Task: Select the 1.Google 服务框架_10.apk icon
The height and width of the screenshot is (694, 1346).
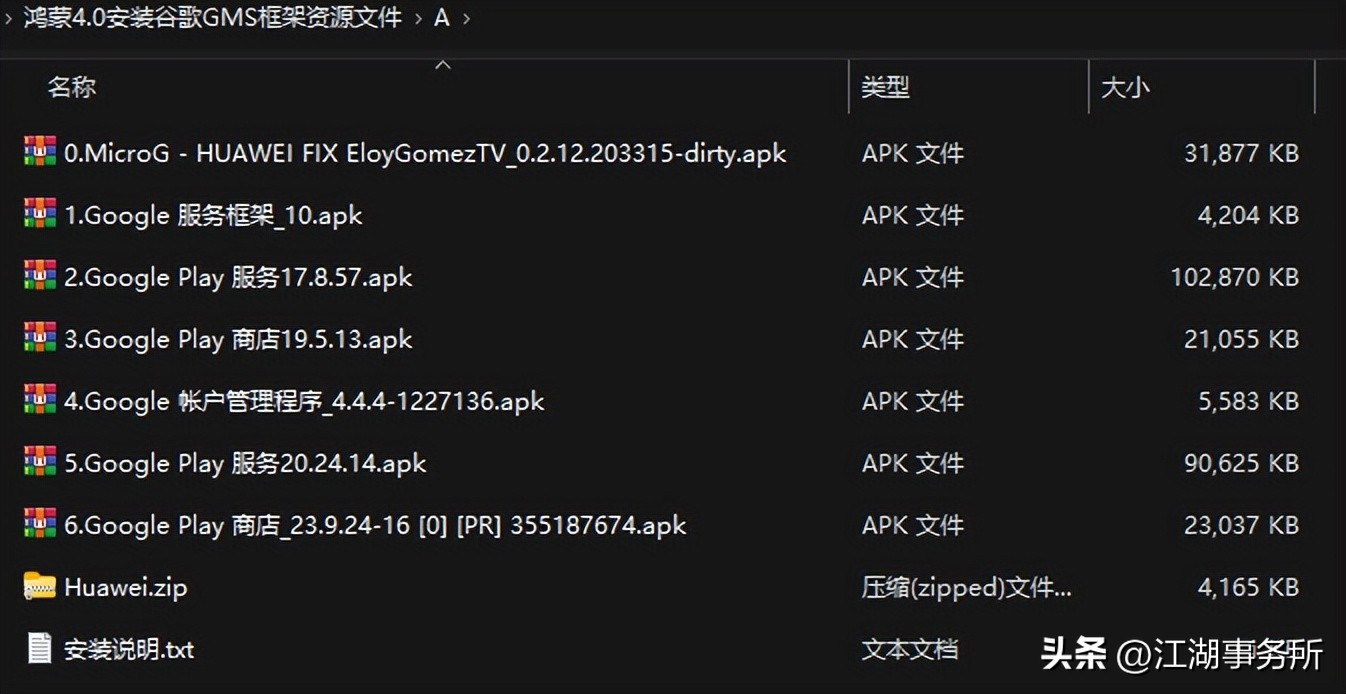Action: [40, 214]
